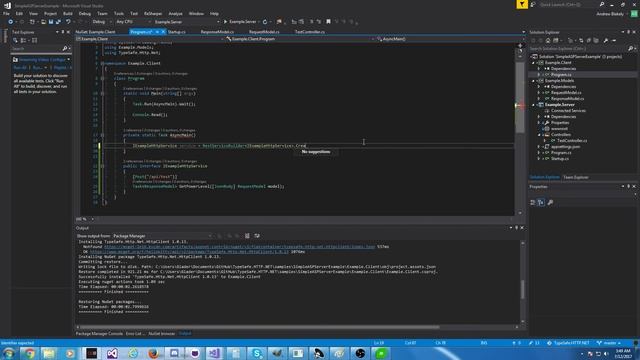The height and width of the screenshot is (360, 640).
Task: Select appsettings.json in Solution Explorer
Action: pyautogui.click(x=565, y=147)
